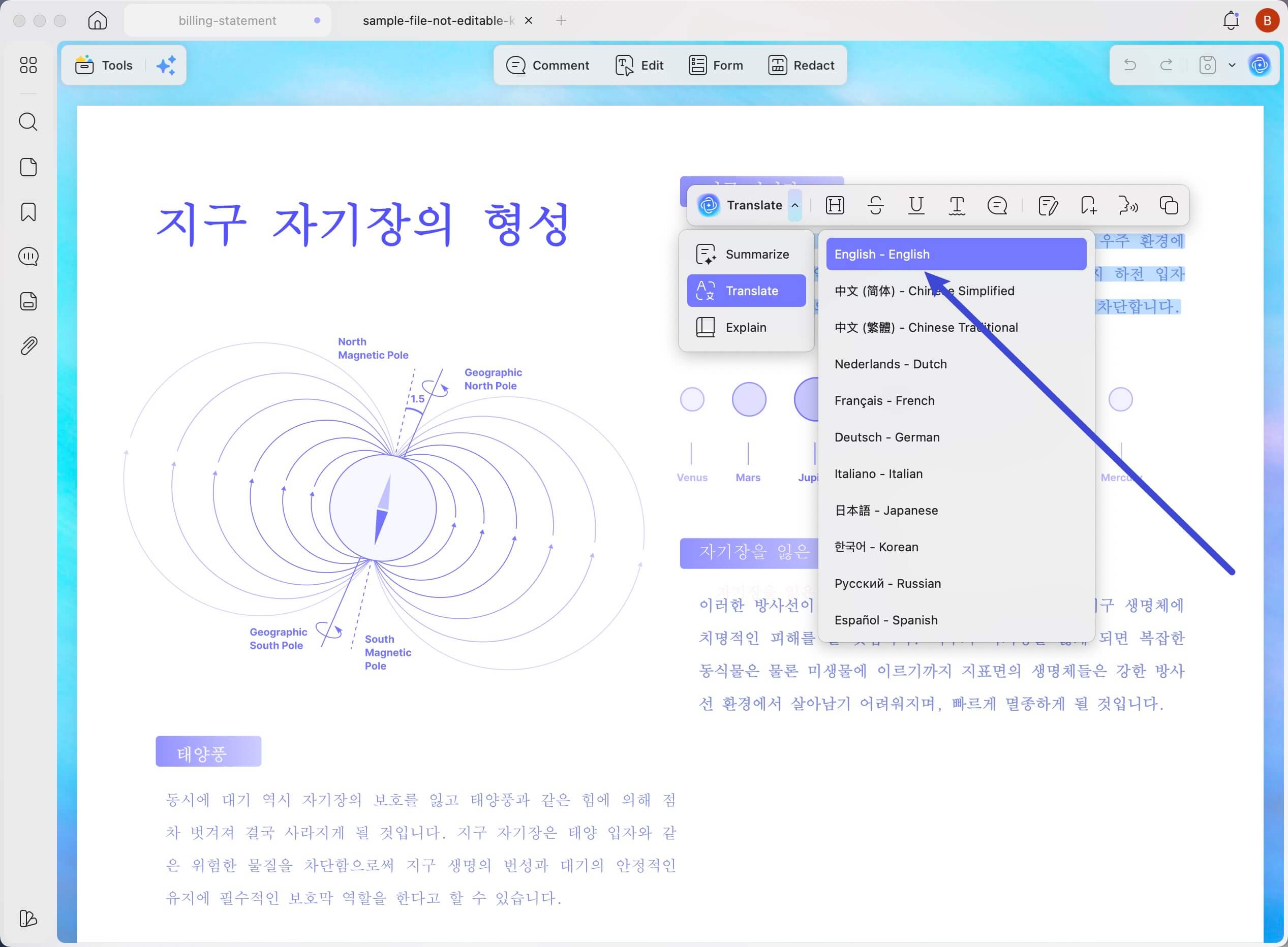Open the Tools menu
Viewport: 1288px width, 947px height.
(x=104, y=66)
